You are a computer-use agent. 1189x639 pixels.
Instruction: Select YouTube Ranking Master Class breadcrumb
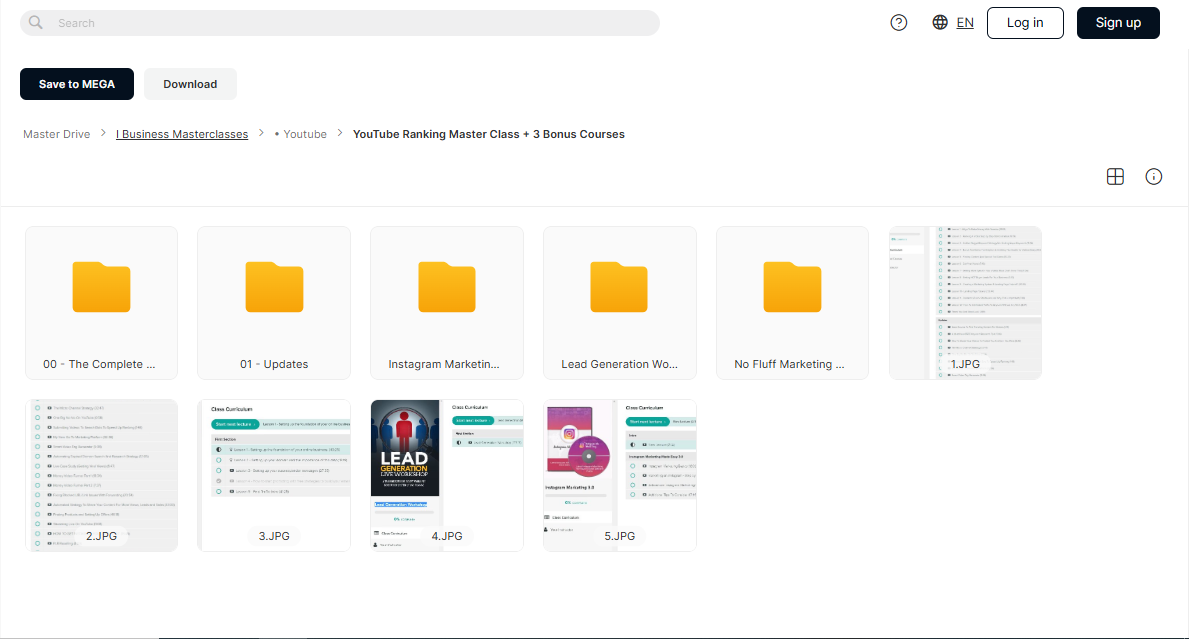click(488, 134)
